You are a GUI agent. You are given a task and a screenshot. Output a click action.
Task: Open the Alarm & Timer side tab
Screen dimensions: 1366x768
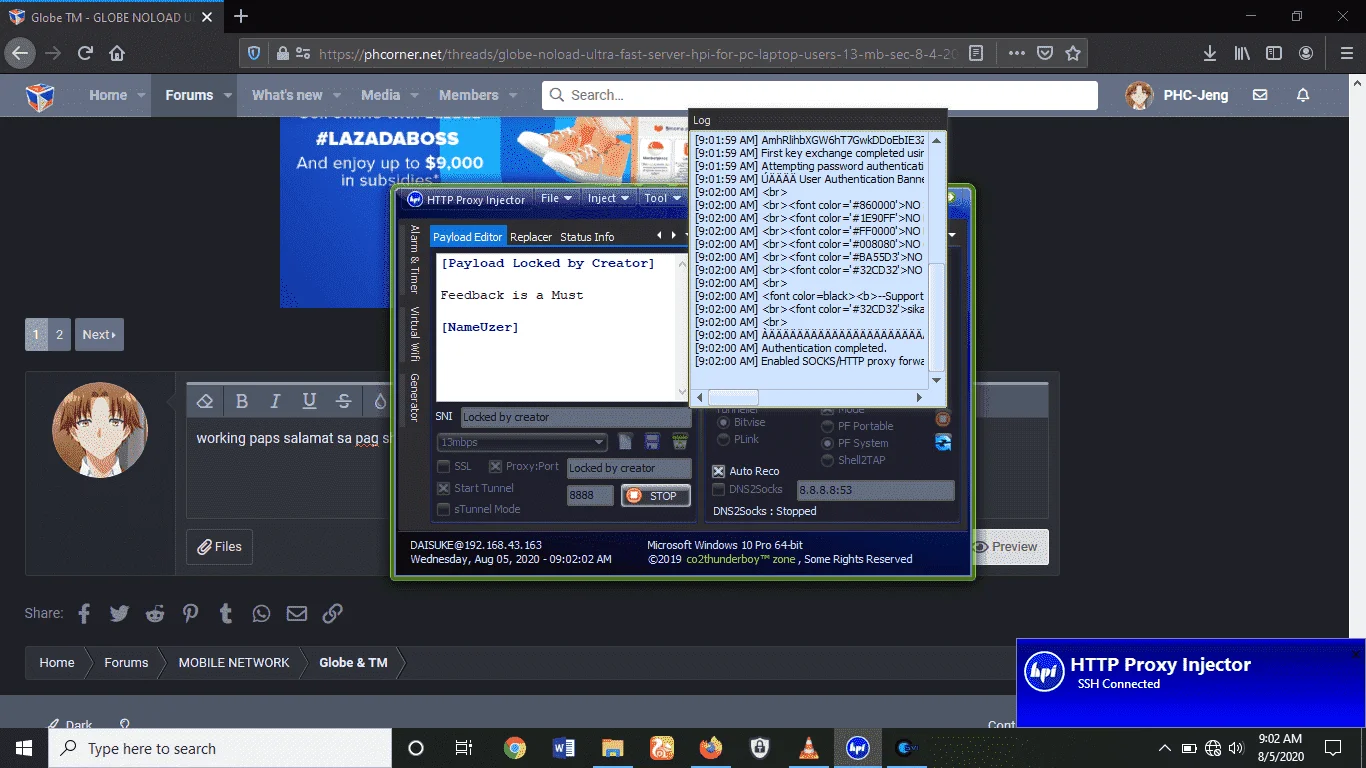(x=414, y=258)
